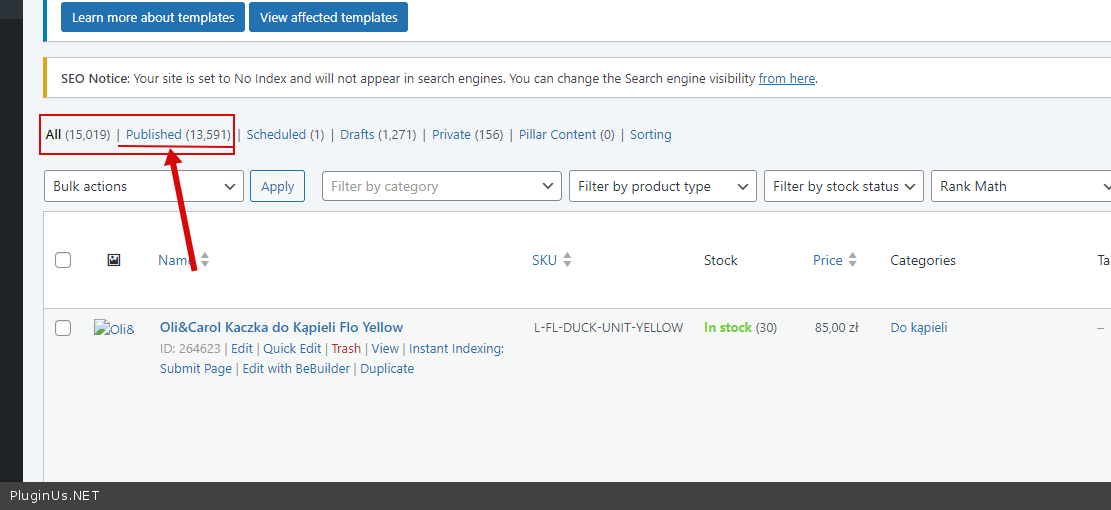The image size is (1111, 510).
Task: Open the Bulk actions dropdown
Action: [x=144, y=186]
